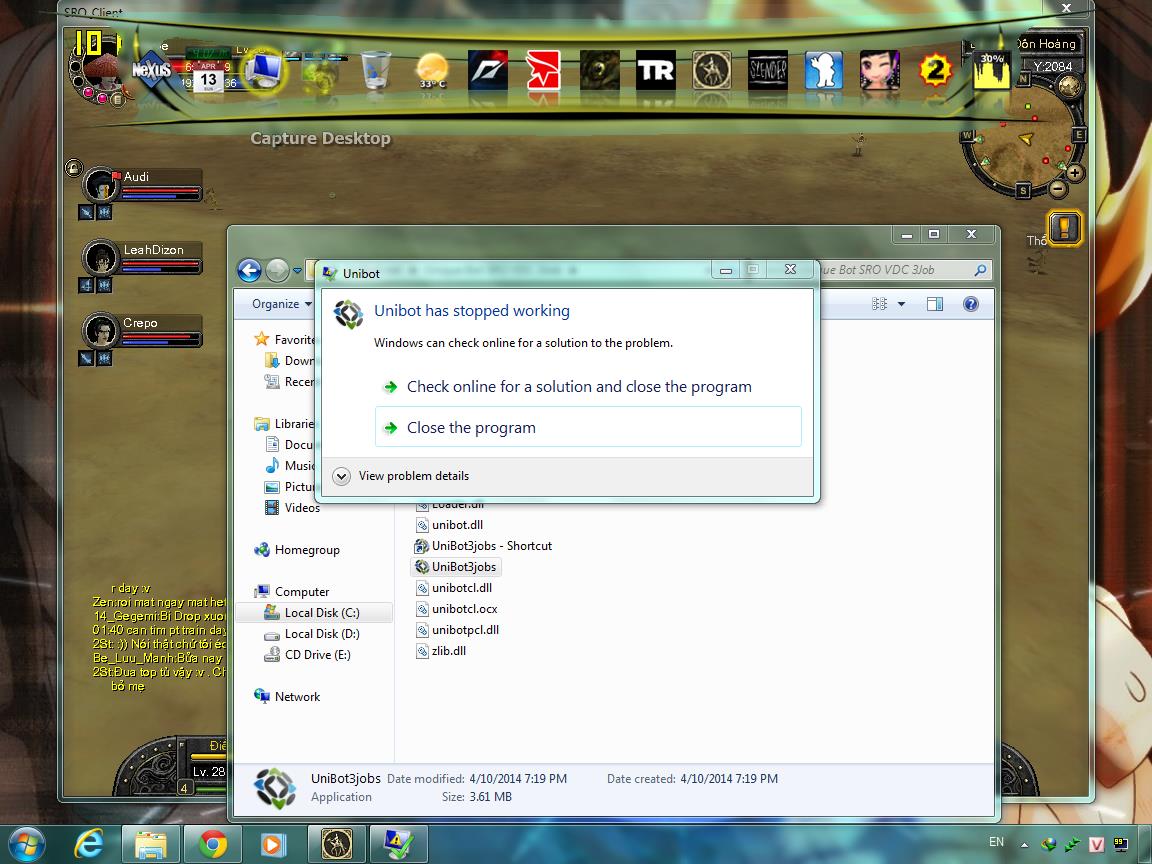Zoom out the game minimap
Image resolution: width=1152 pixels, height=864 pixels.
(1058, 190)
